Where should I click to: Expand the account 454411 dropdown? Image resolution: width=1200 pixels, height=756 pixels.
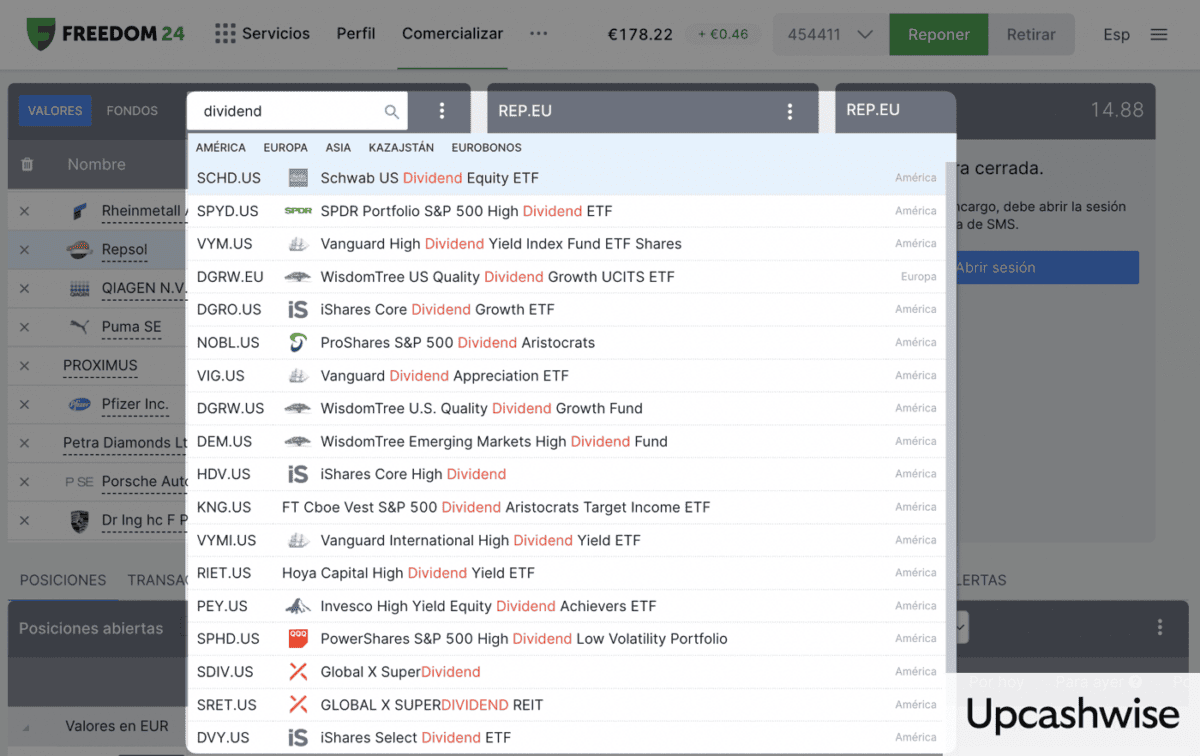[x=830, y=34]
